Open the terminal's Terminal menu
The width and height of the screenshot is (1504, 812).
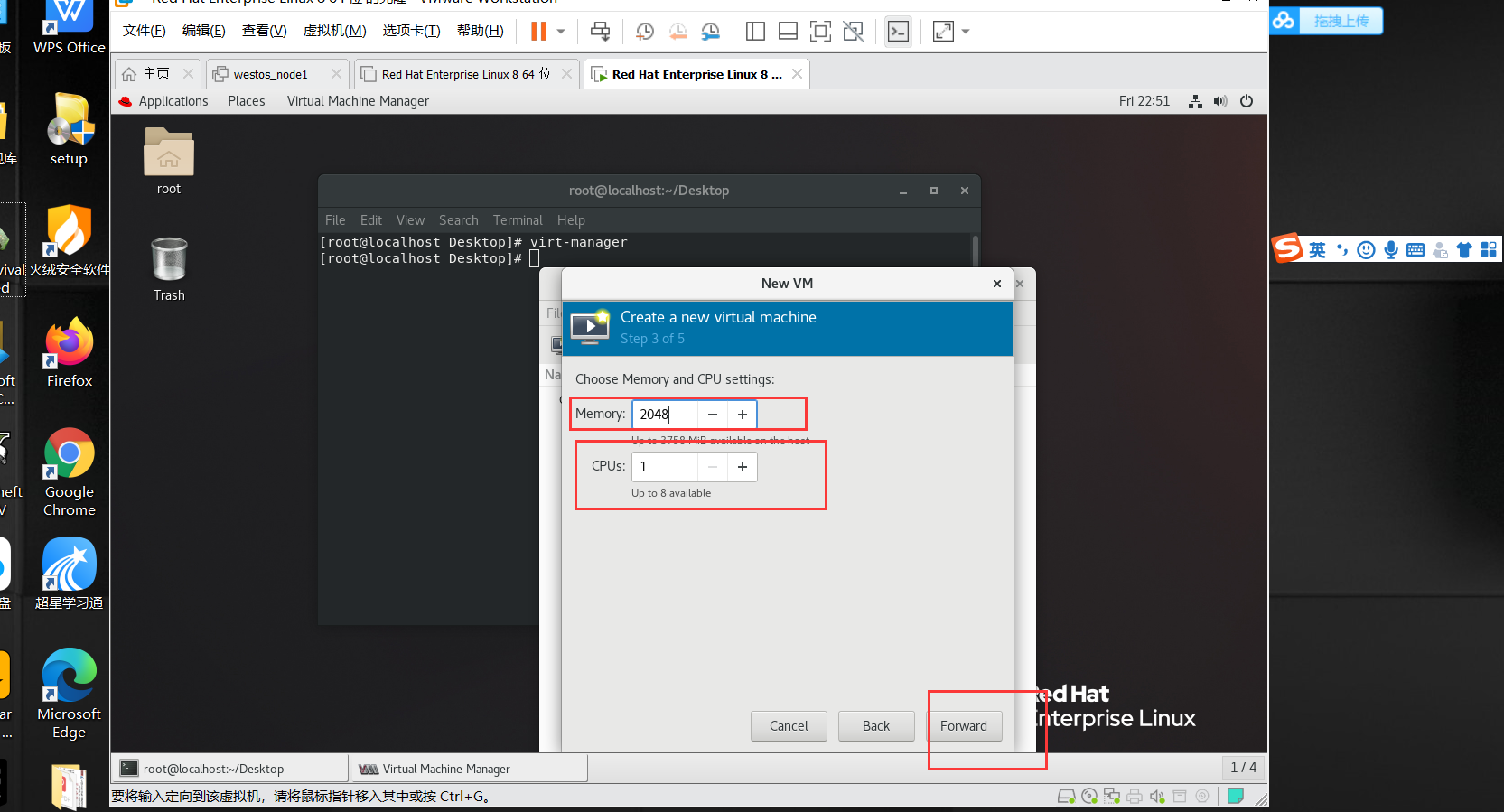tap(518, 220)
